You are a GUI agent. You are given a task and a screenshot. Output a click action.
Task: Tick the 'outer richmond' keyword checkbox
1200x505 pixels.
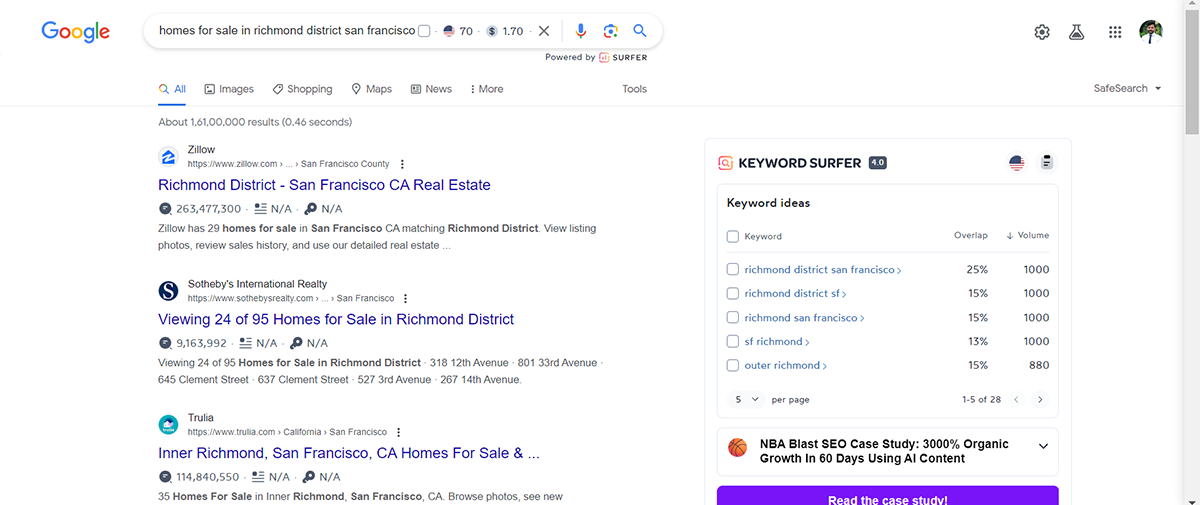733,366
